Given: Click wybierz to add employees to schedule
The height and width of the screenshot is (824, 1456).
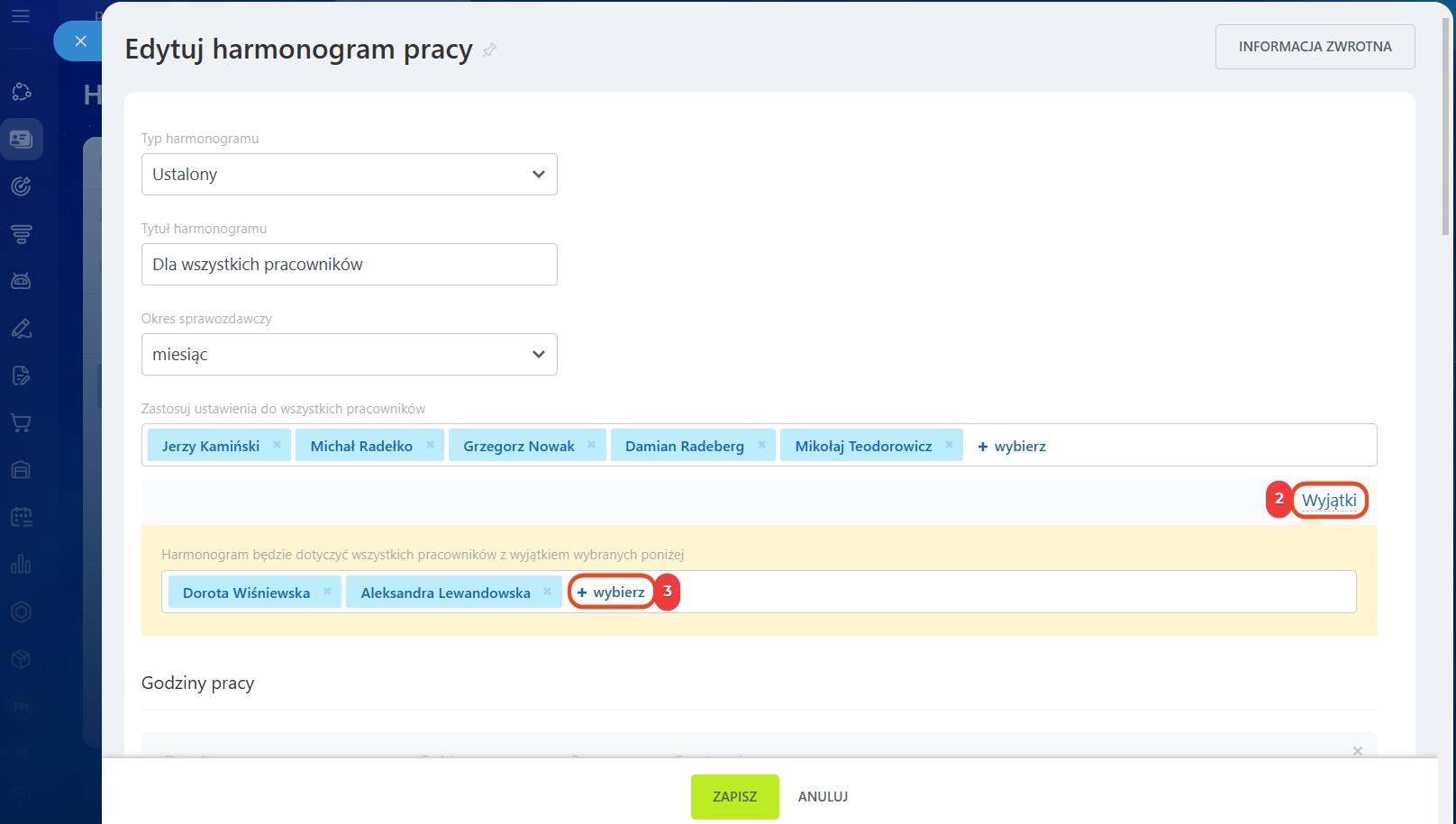Looking at the screenshot, I should point(1012,446).
